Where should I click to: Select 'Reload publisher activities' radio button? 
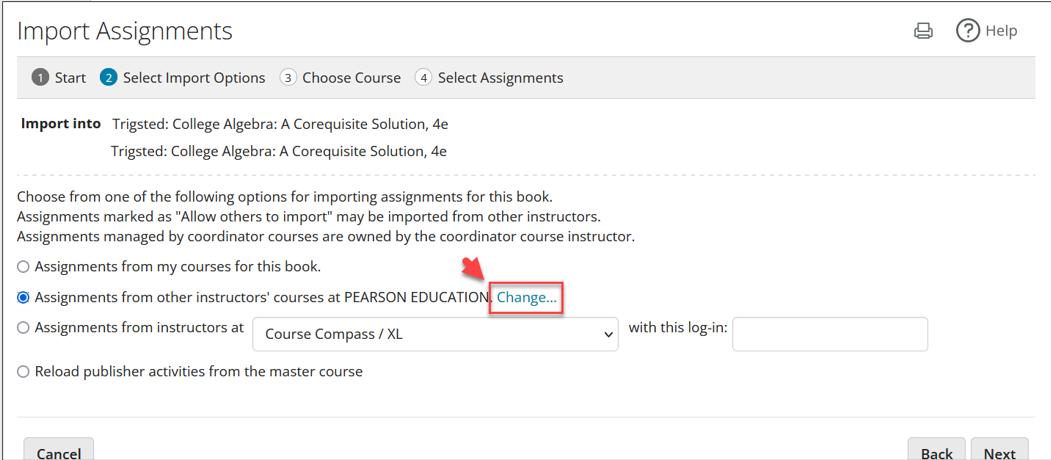click(x=23, y=372)
